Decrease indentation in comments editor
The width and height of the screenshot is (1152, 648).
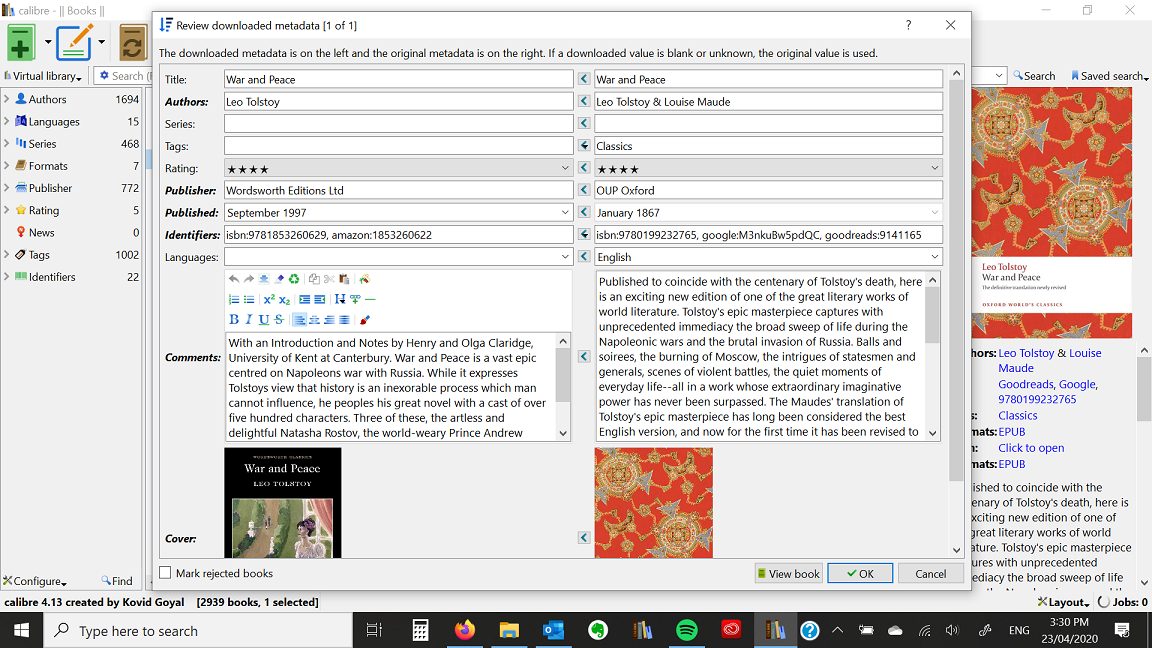point(320,299)
